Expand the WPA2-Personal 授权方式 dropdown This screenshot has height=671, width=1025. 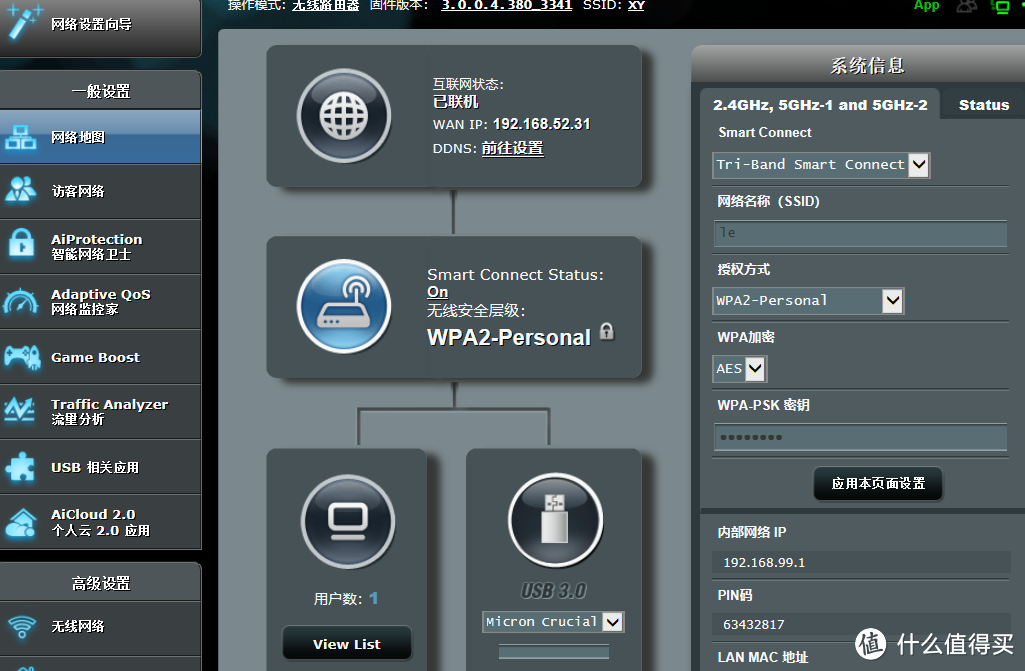pyautogui.click(x=808, y=301)
